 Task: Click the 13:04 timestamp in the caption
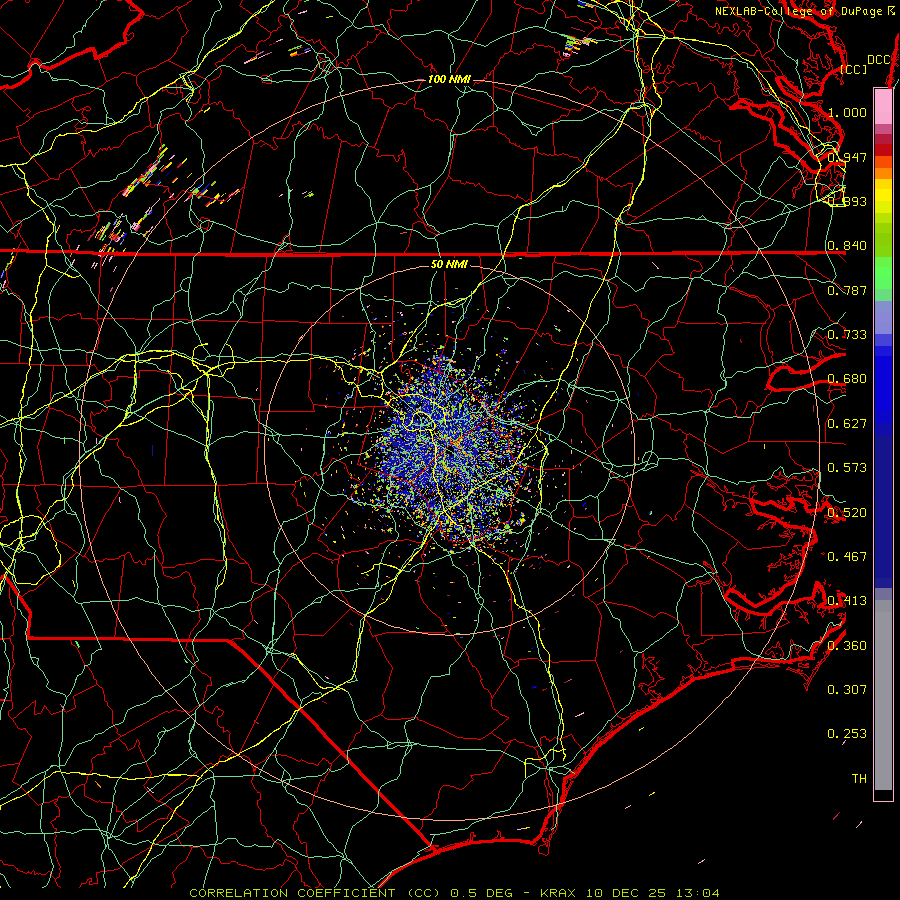[698, 893]
